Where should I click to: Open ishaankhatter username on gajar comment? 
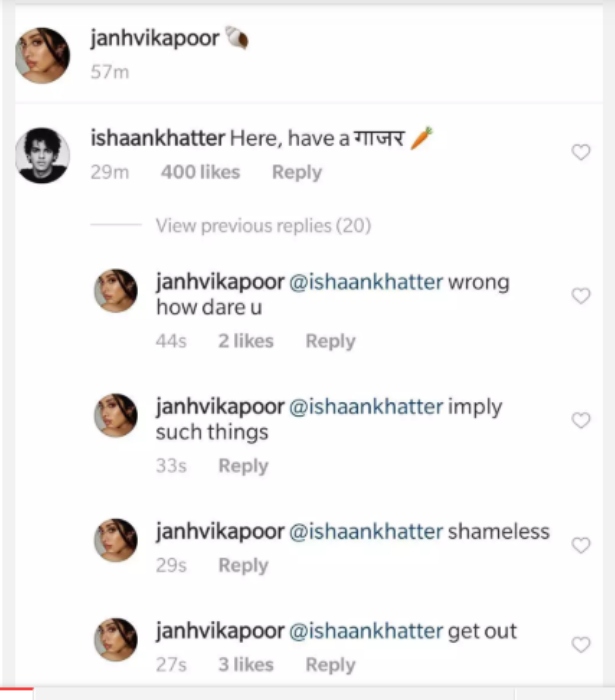pos(157,139)
